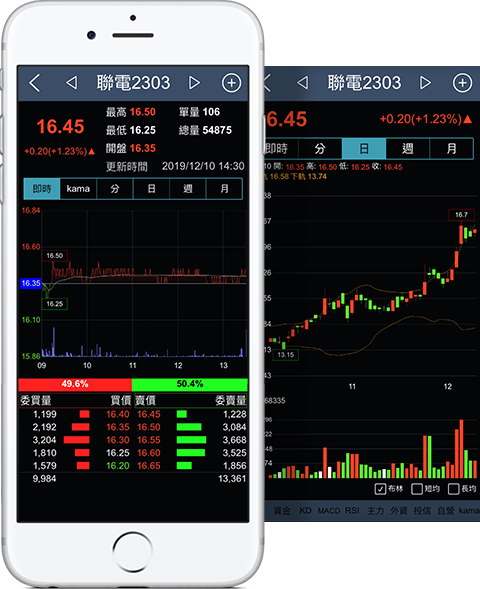Tap plus circle icon on right screen
480x589 pixels.
point(462,83)
